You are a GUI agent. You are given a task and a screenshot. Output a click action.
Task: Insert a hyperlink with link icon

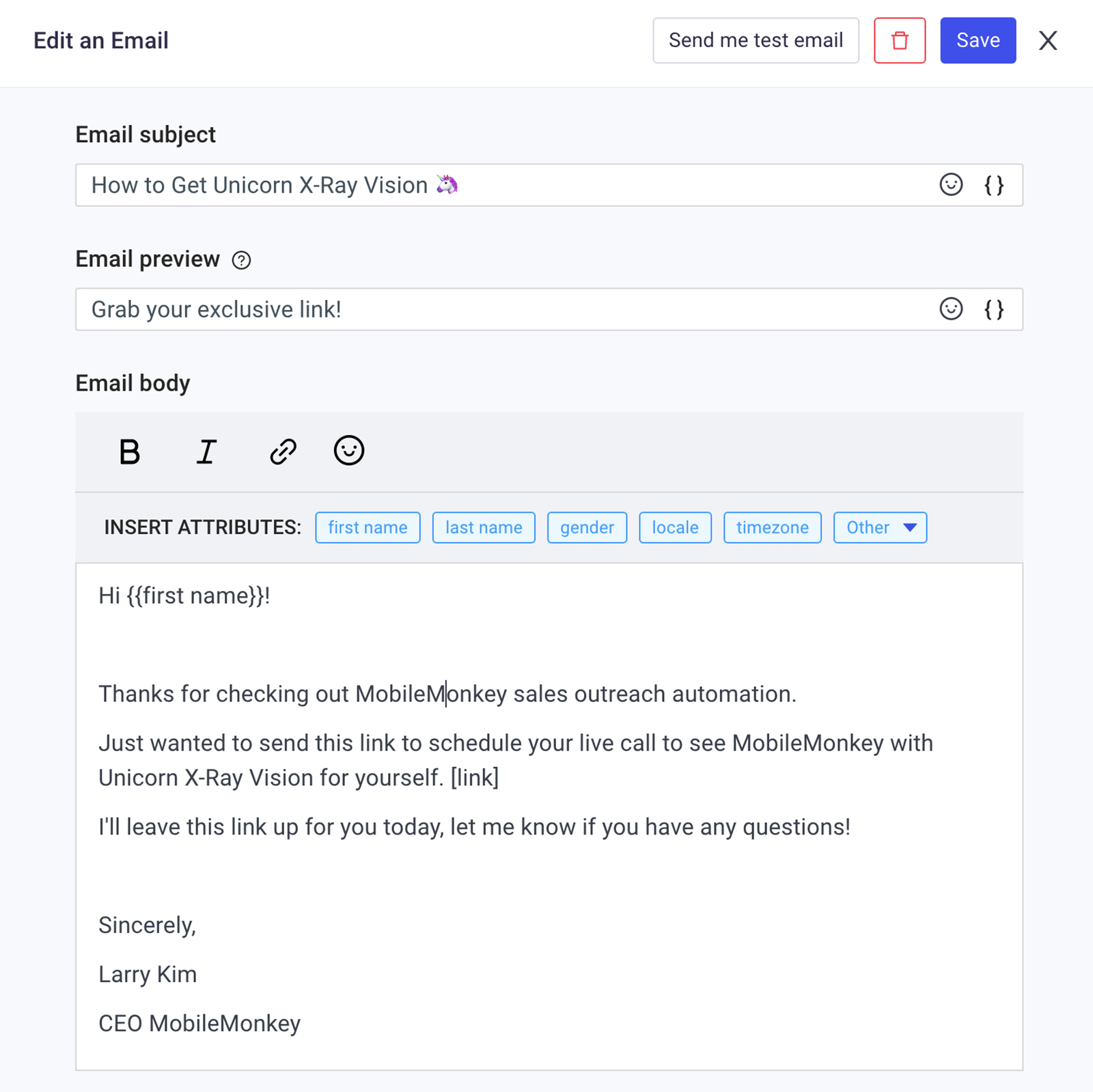[283, 451]
